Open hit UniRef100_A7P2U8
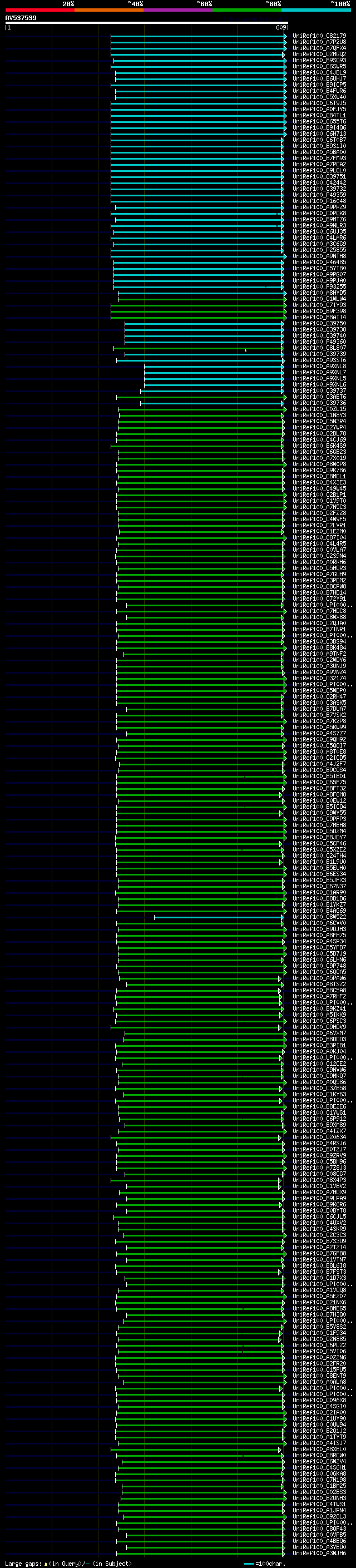Viewport: 356px width, 1568px height. 319,43
